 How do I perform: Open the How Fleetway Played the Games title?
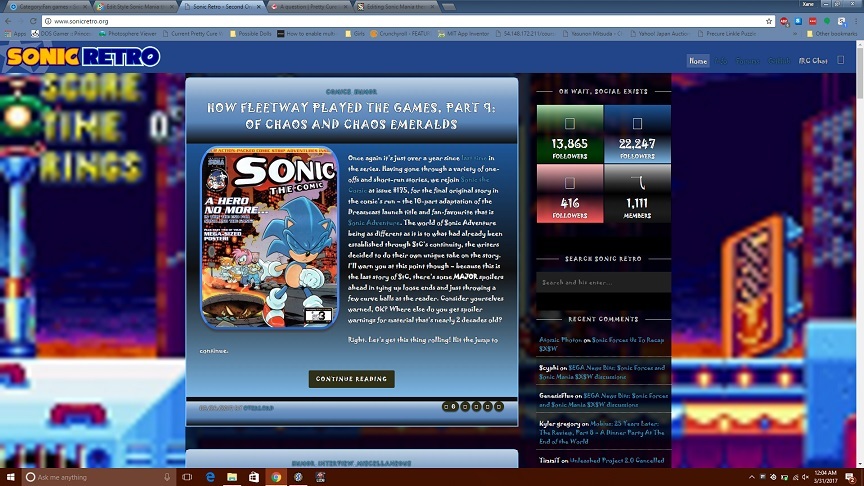[x=352, y=116]
